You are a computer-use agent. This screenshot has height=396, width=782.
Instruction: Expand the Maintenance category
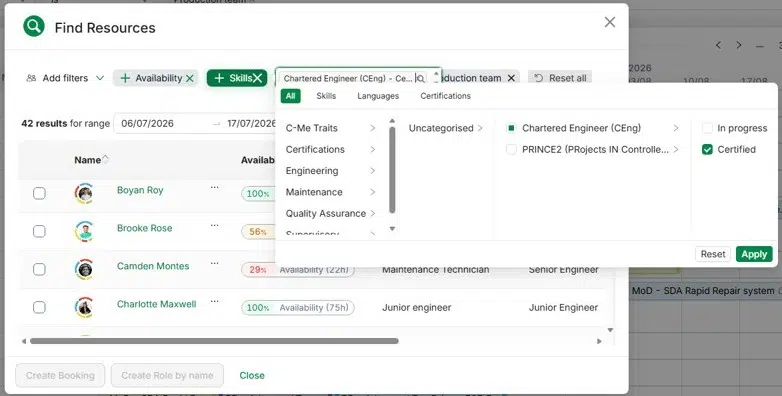pyautogui.click(x=331, y=193)
